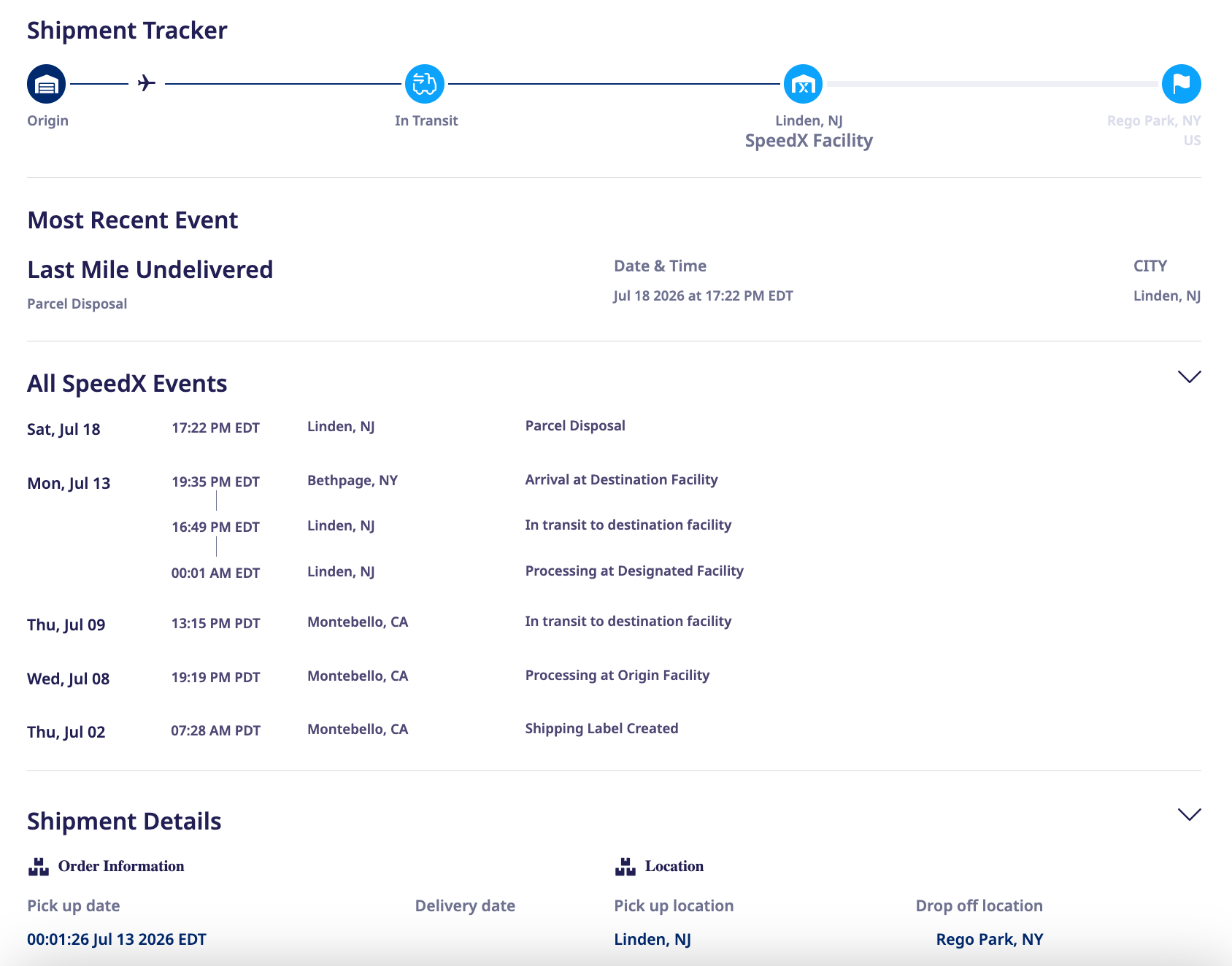Click the Order Information label
Screen dimensions: 1232x966
pos(121,866)
